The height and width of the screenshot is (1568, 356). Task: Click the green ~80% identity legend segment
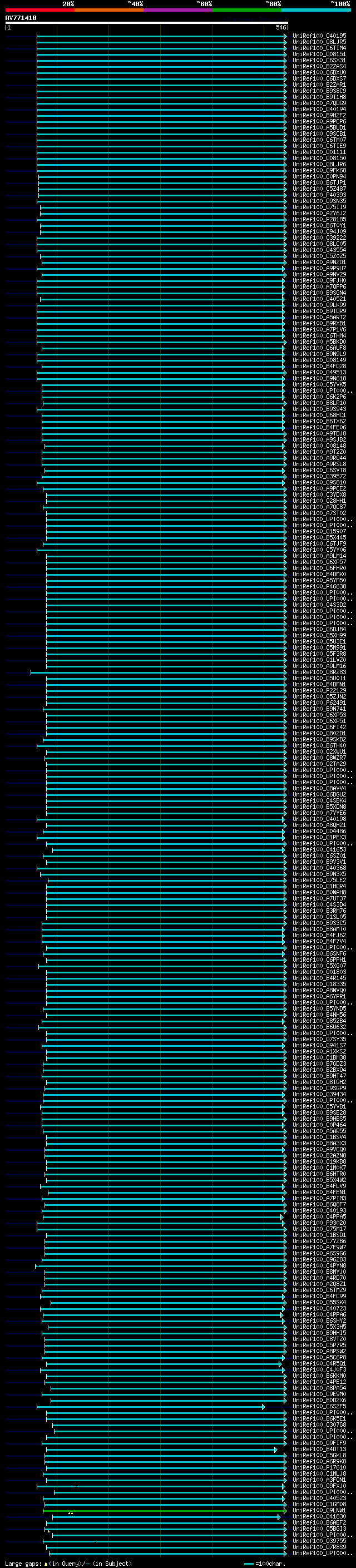247,10
